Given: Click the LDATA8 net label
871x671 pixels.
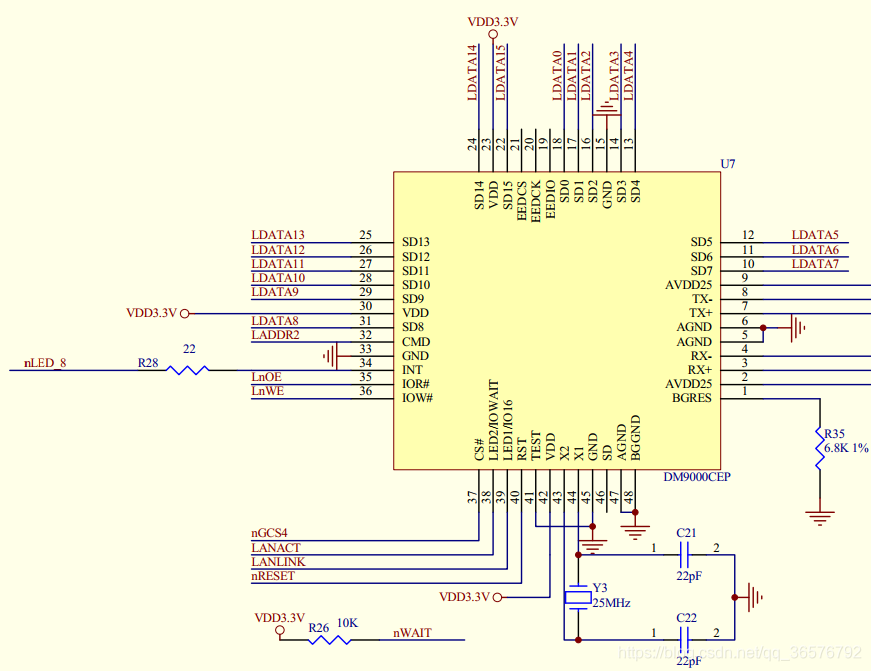Looking at the screenshot, I should coord(275,321).
